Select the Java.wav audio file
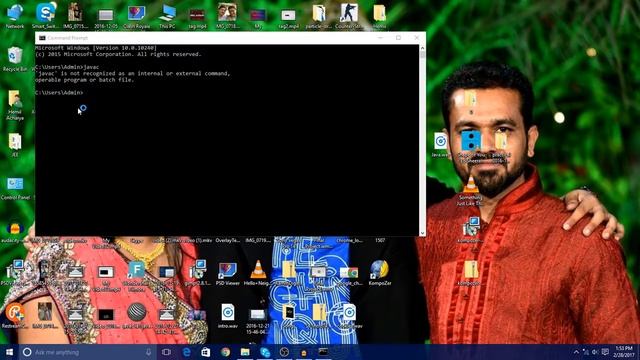640x360 pixels. tap(440, 145)
